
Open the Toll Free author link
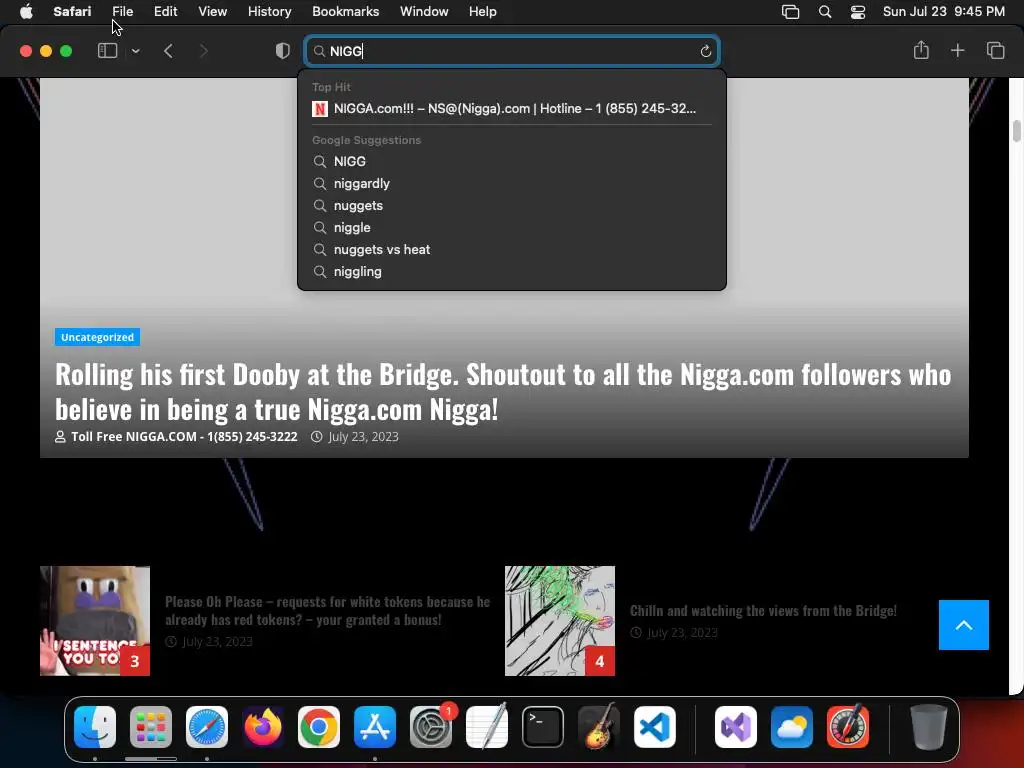[x=184, y=436]
